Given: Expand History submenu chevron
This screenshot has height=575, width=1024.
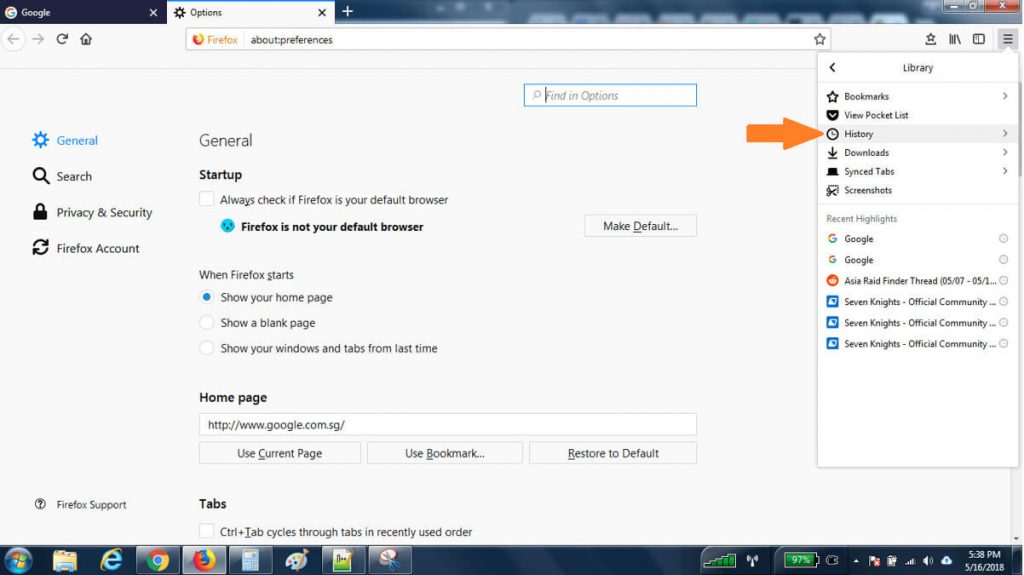Looking at the screenshot, I should pyautogui.click(x=1005, y=133).
